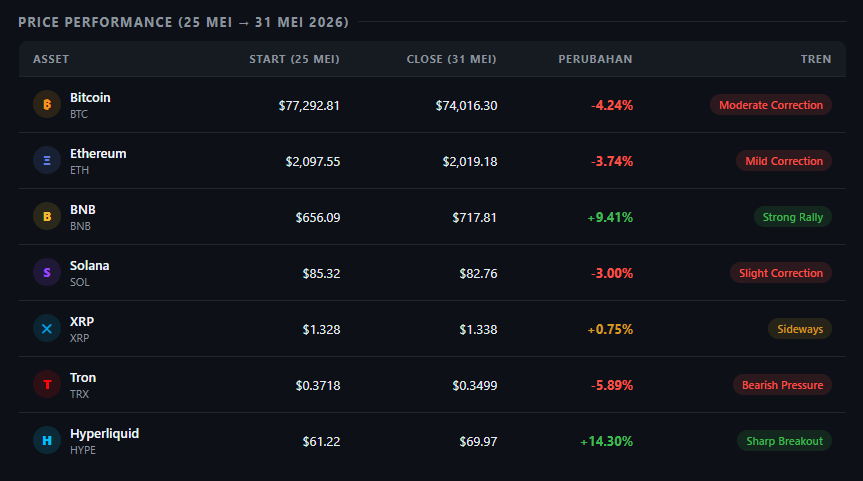Click the ETH ticker label
This screenshot has width=863, height=481.
(x=79, y=171)
